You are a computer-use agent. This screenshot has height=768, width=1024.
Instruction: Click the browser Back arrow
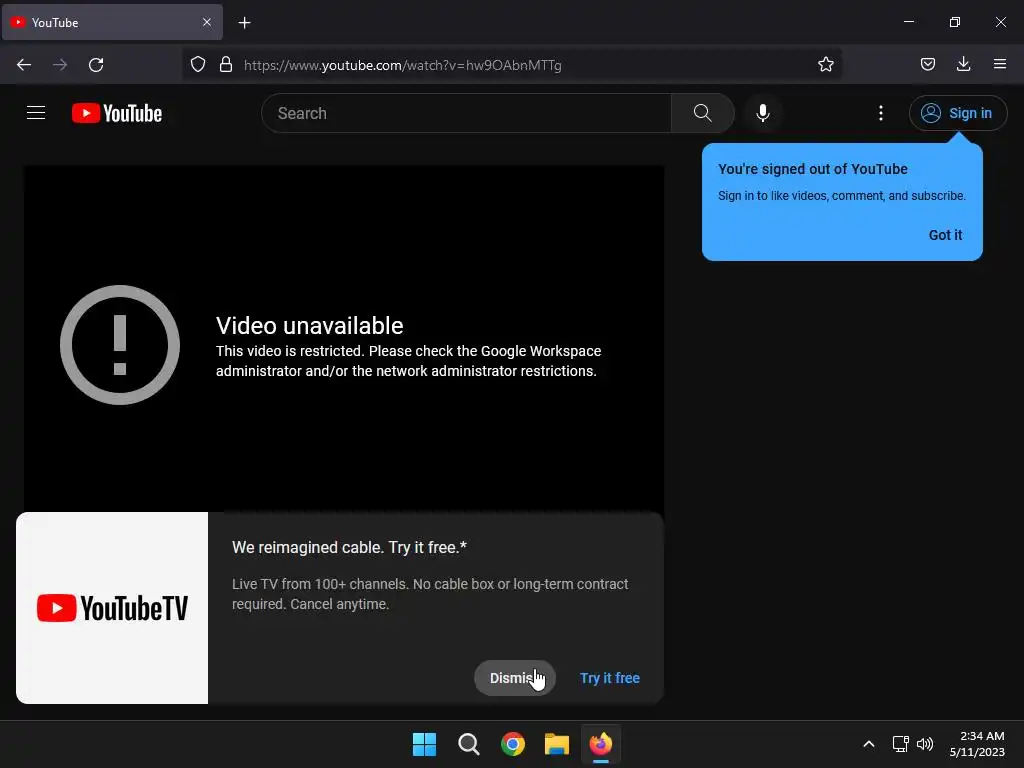point(24,65)
